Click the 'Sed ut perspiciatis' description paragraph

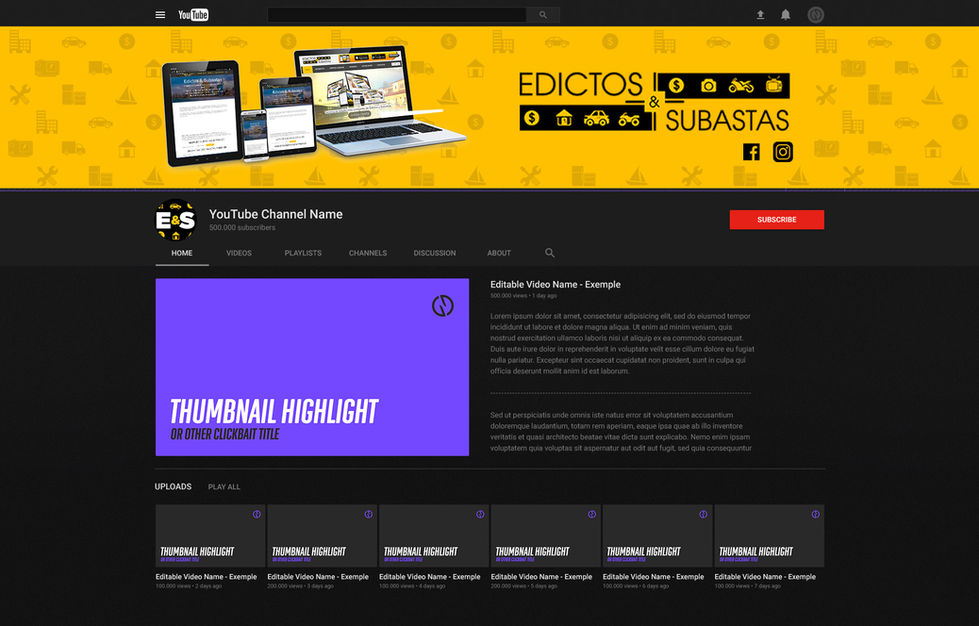[x=621, y=431]
